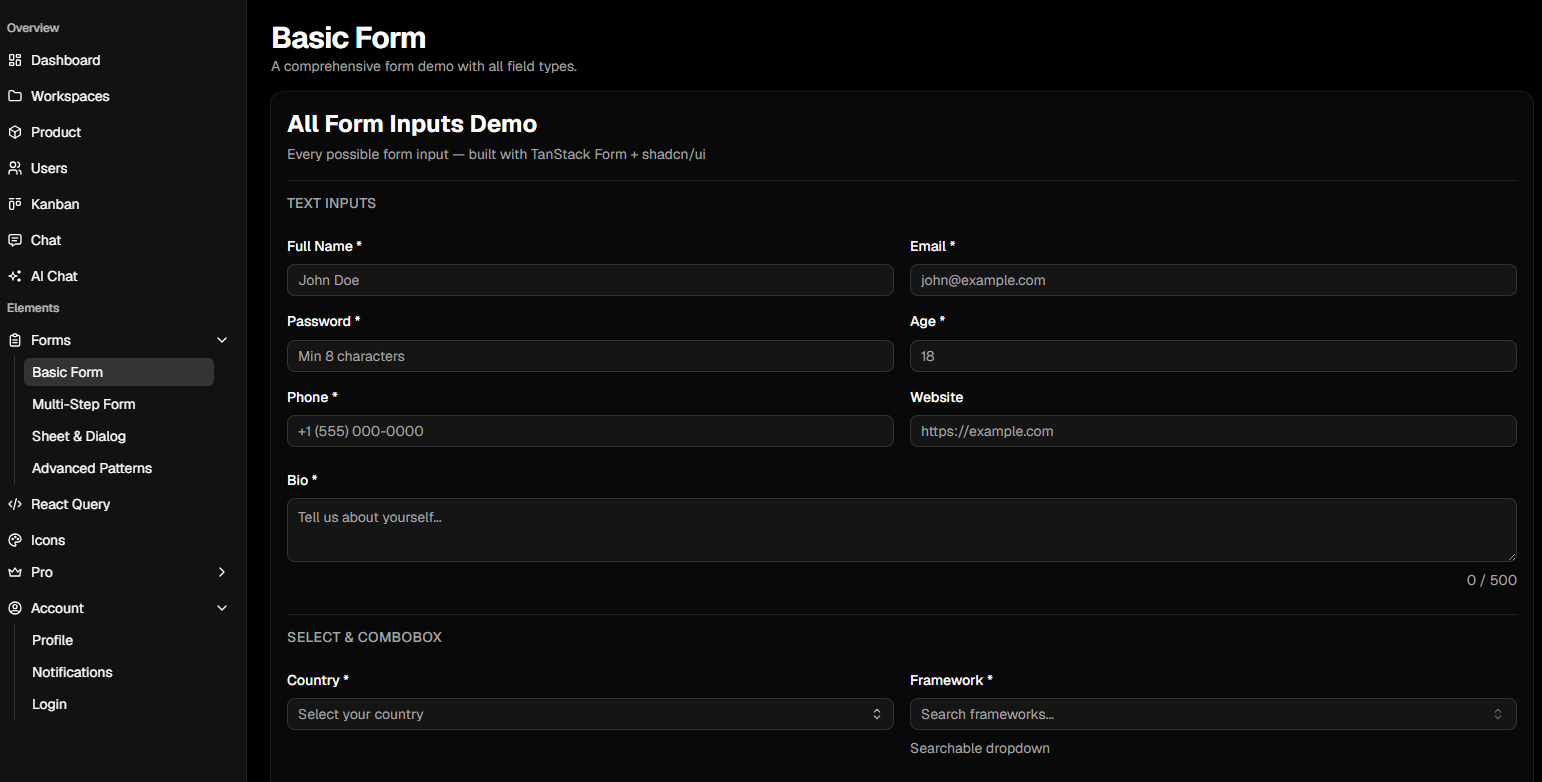Focus the Age number field

coord(1213,356)
